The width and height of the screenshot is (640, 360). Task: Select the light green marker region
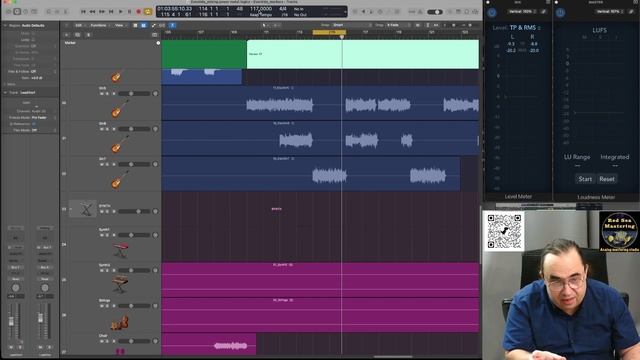tap(362, 54)
